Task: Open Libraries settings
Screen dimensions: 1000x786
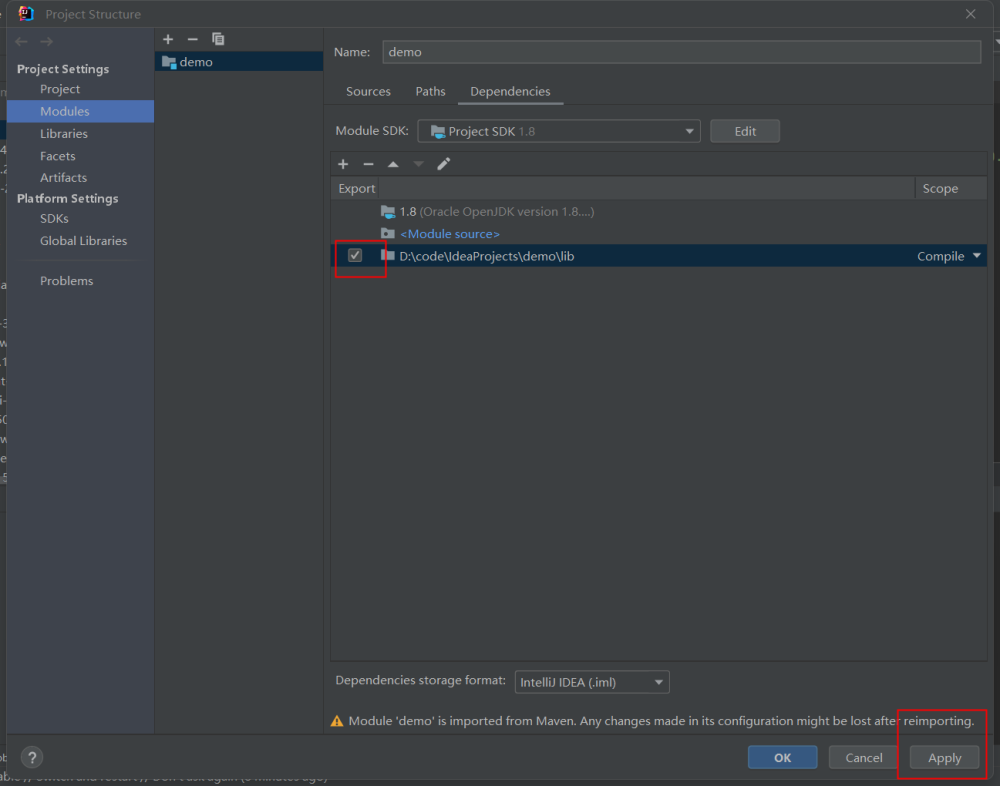Action: click(64, 133)
